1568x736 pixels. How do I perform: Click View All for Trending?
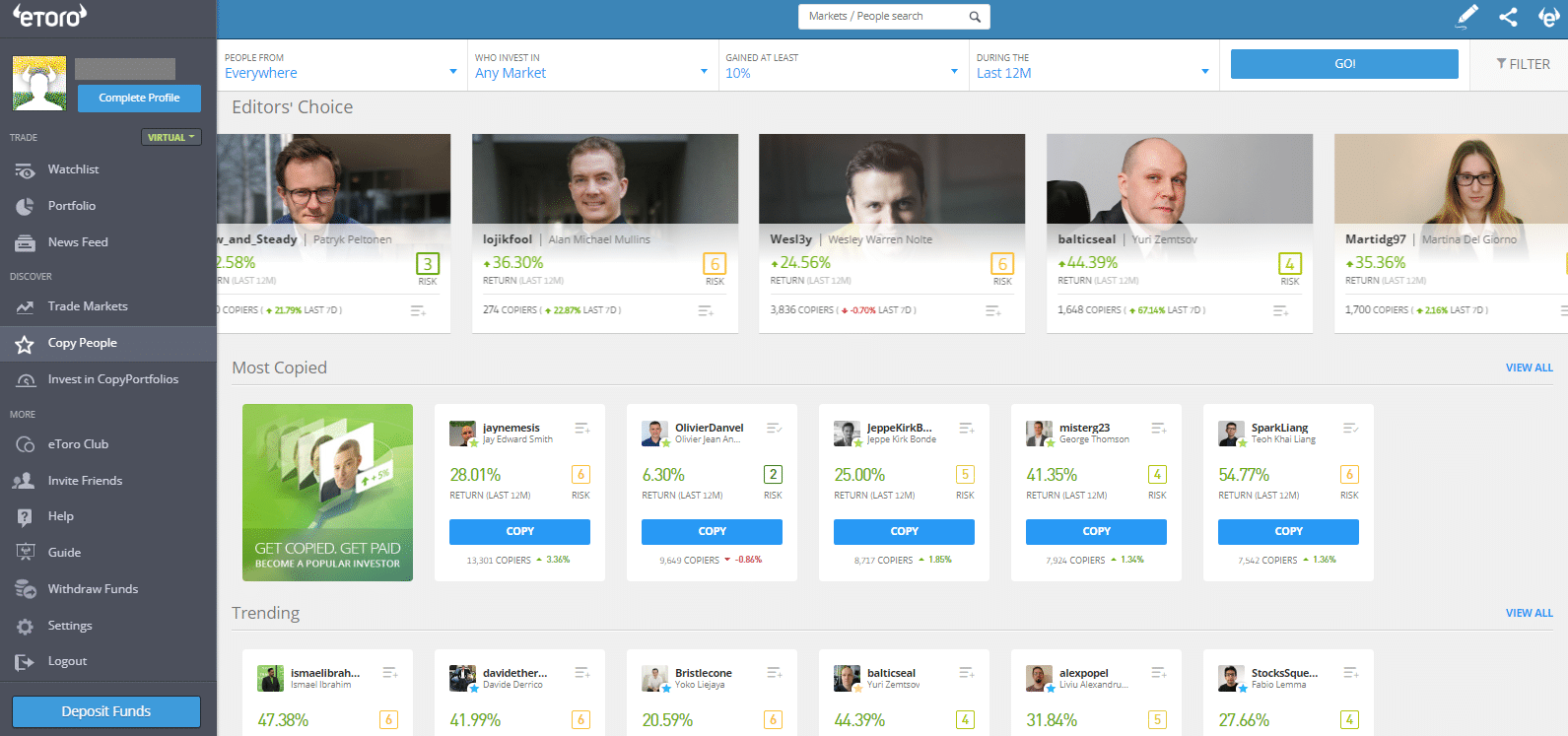click(1529, 613)
